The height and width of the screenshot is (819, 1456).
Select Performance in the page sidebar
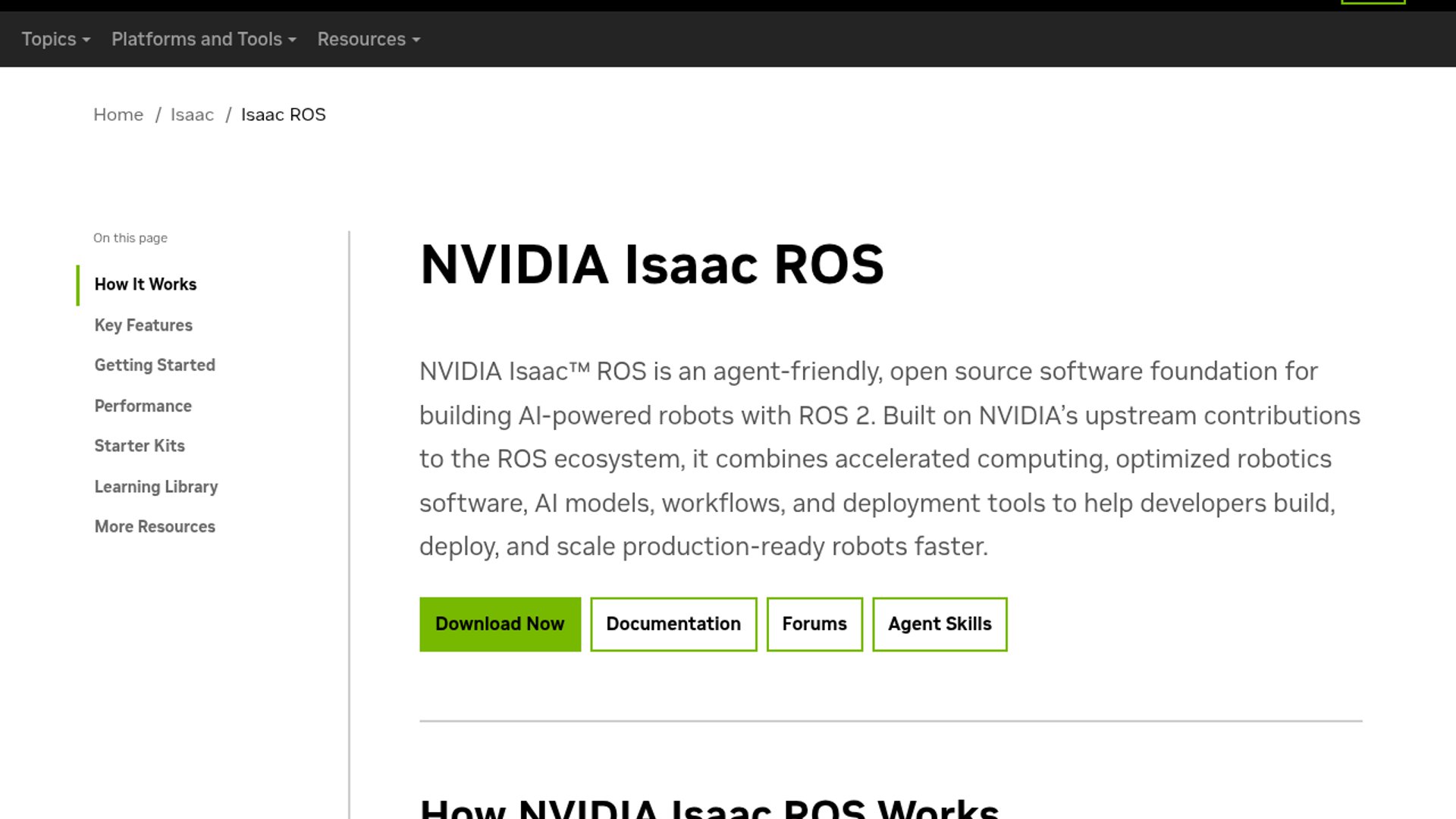(x=143, y=406)
